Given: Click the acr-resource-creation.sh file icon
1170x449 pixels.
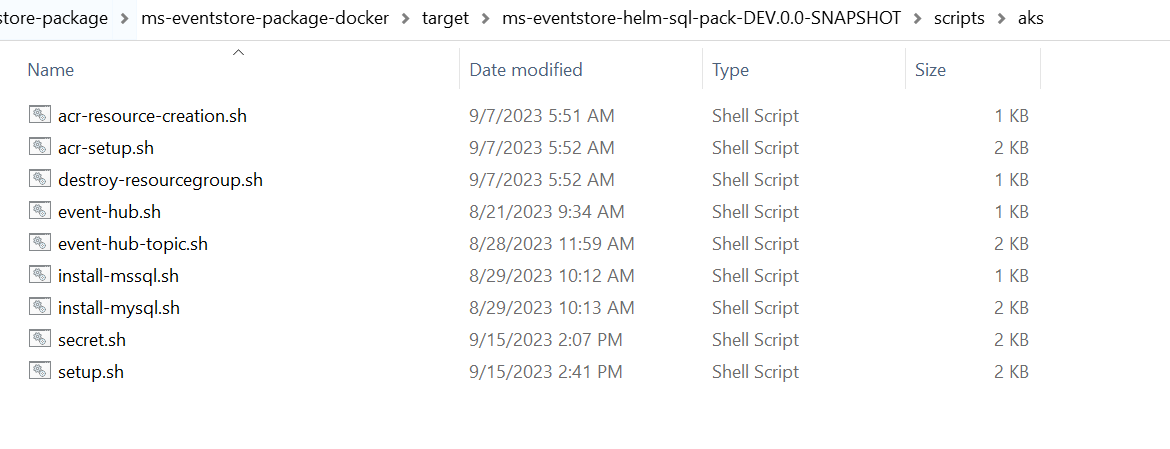Looking at the screenshot, I should [x=40, y=115].
